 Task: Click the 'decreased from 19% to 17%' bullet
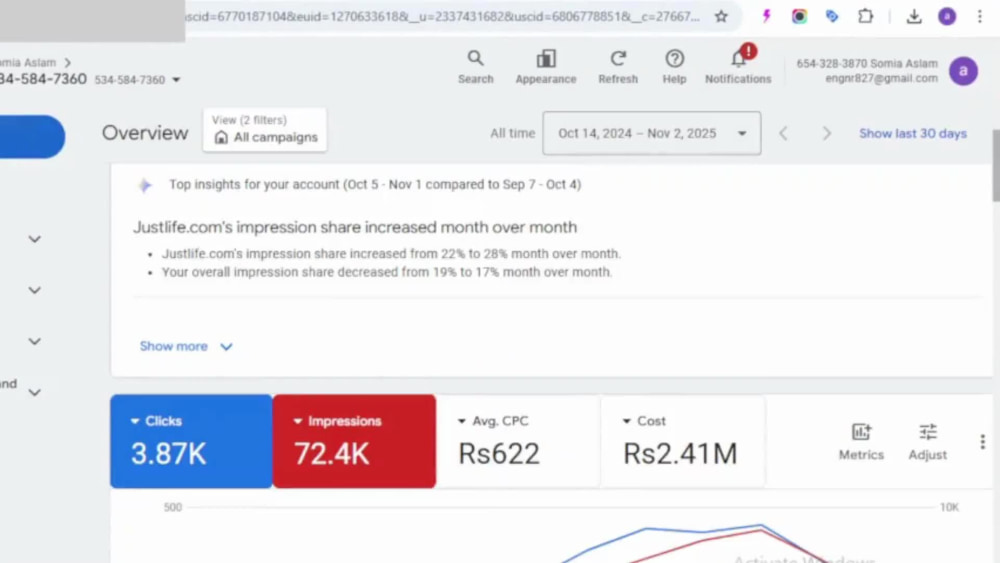click(386, 272)
